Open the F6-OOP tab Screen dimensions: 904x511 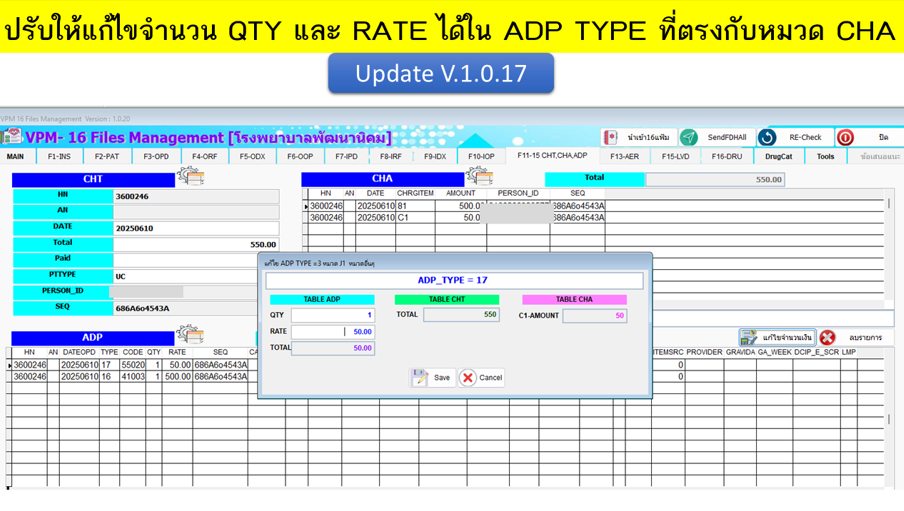point(300,156)
